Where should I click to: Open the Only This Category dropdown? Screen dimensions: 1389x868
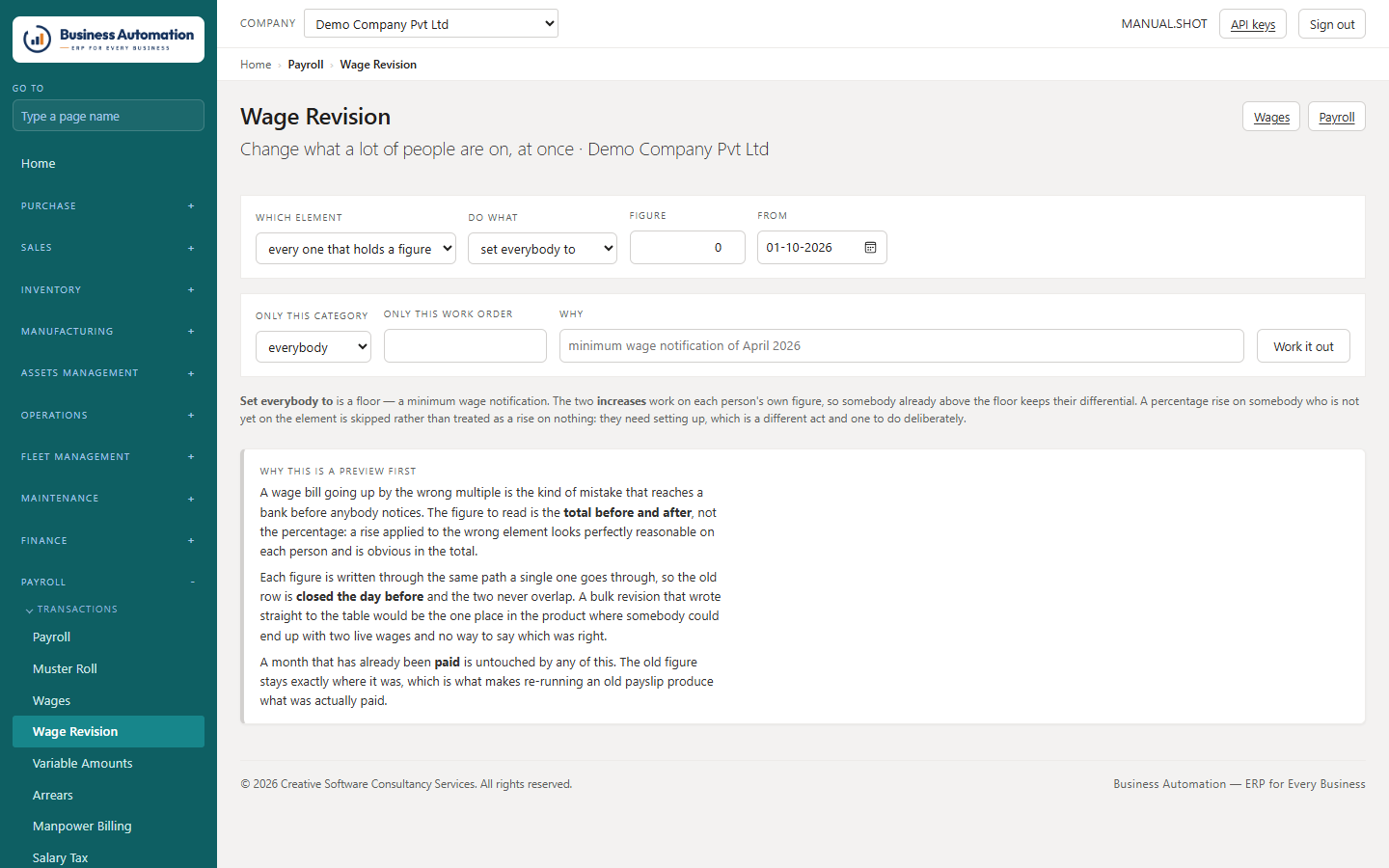(x=313, y=347)
